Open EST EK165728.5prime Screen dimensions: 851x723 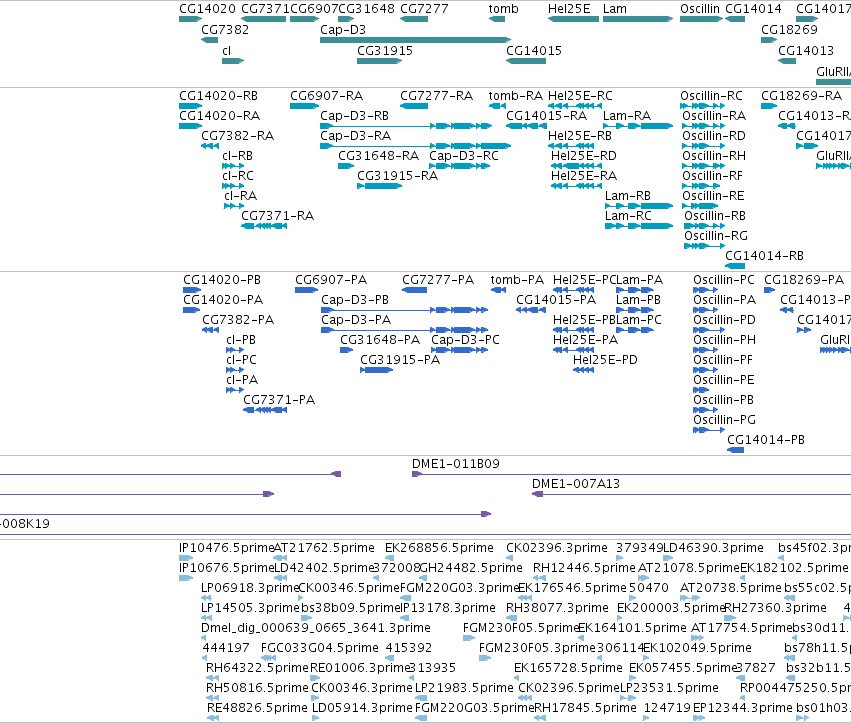pyautogui.click(x=568, y=668)
